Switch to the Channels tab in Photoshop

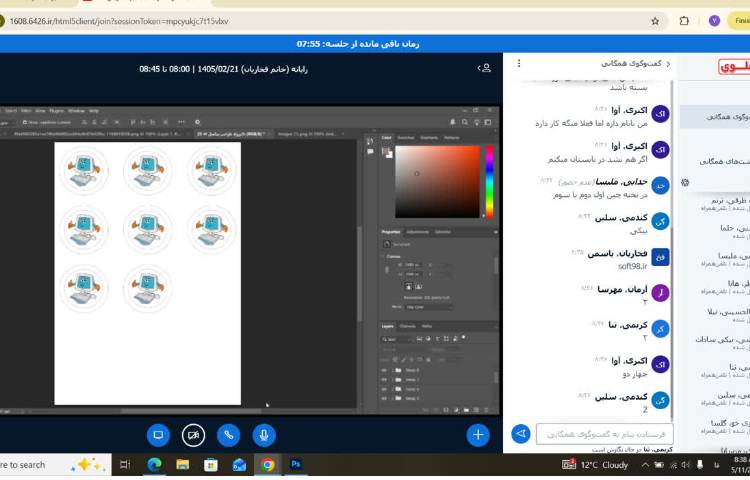pos(408,326)
